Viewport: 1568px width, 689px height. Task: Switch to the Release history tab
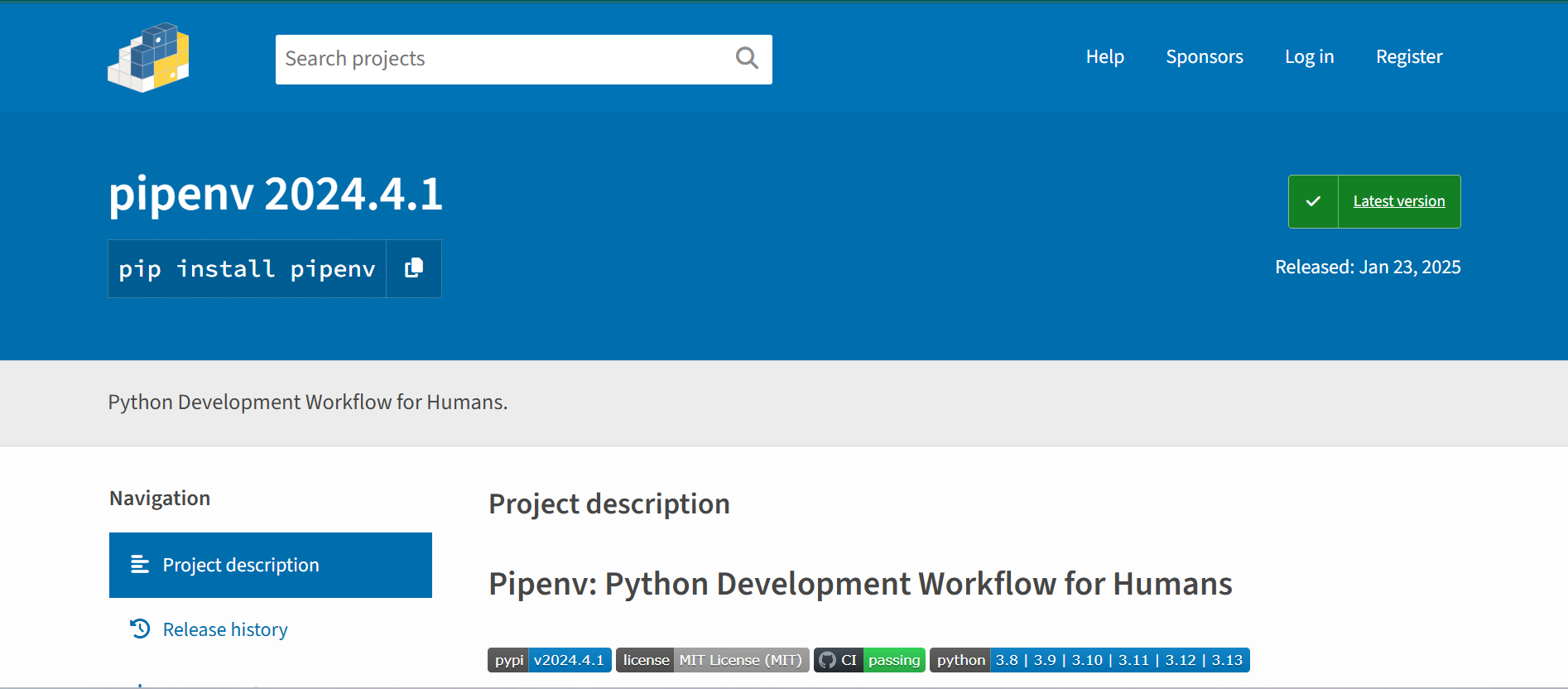click(x=225, y=629)
